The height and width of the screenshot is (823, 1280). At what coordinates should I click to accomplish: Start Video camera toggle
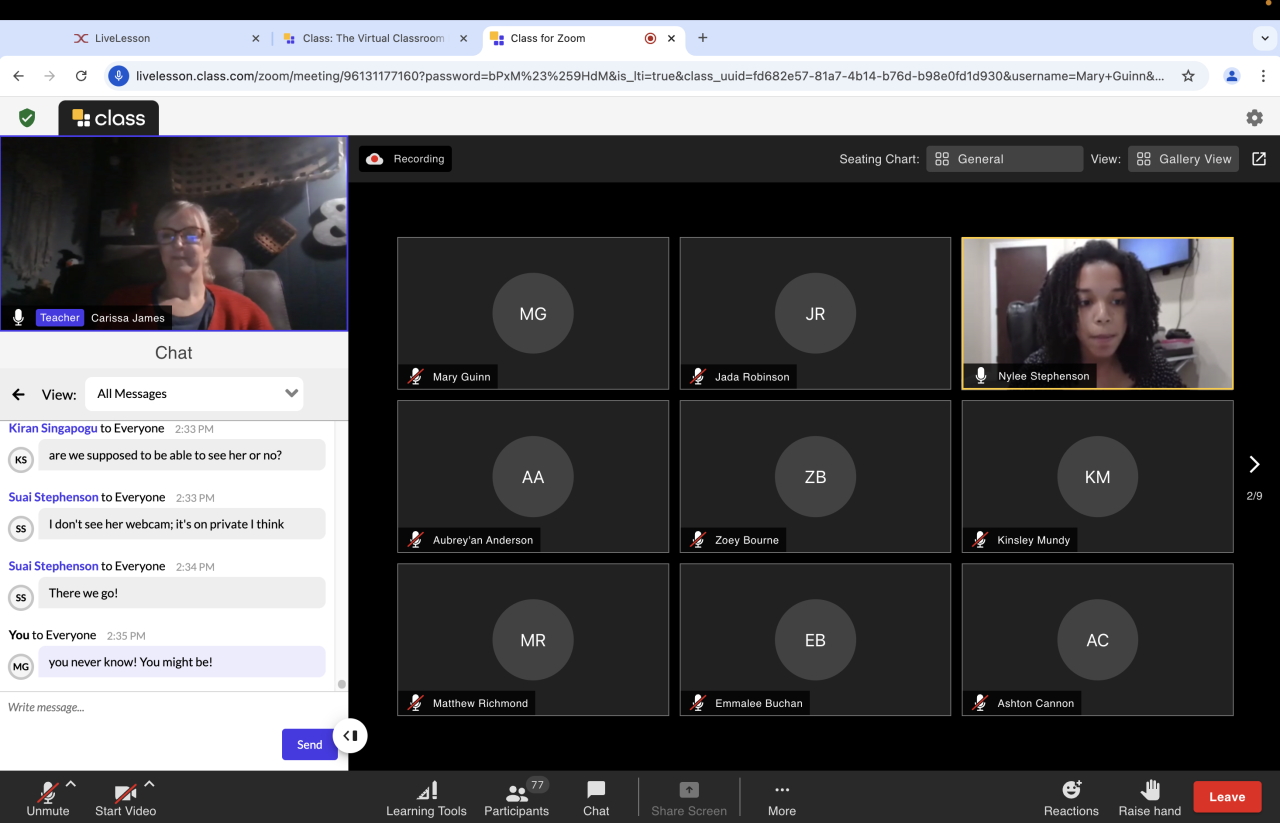(x=125, y=798)
